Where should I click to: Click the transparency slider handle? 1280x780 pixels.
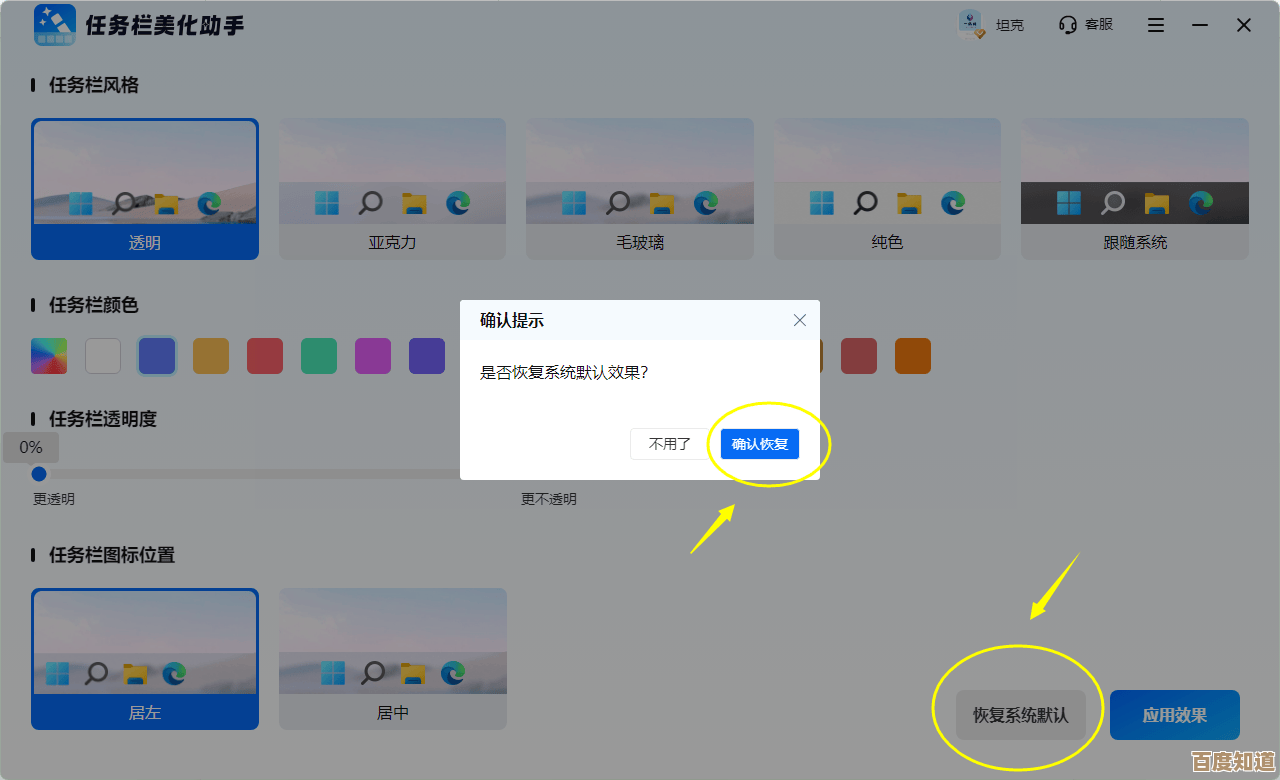(39, 474)
